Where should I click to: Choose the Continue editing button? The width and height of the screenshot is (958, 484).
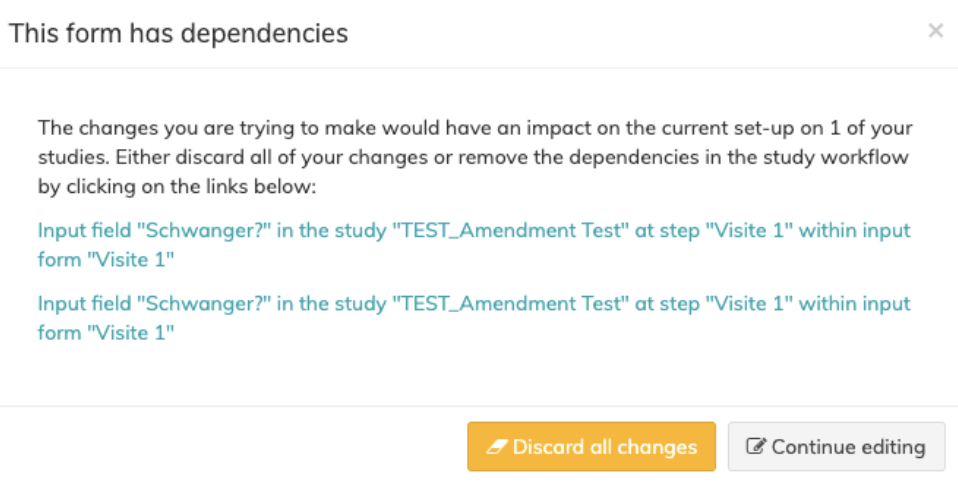point(836,446)
